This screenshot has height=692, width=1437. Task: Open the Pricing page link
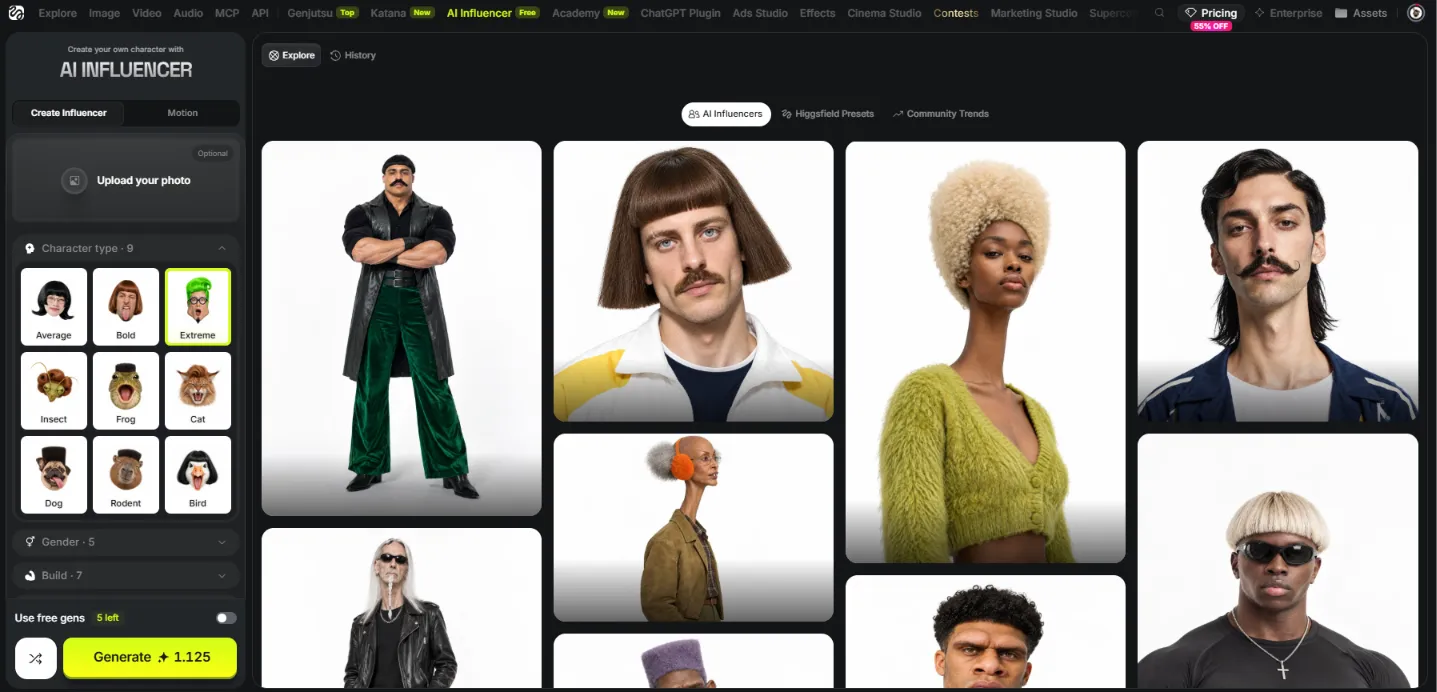[1211, 13]
